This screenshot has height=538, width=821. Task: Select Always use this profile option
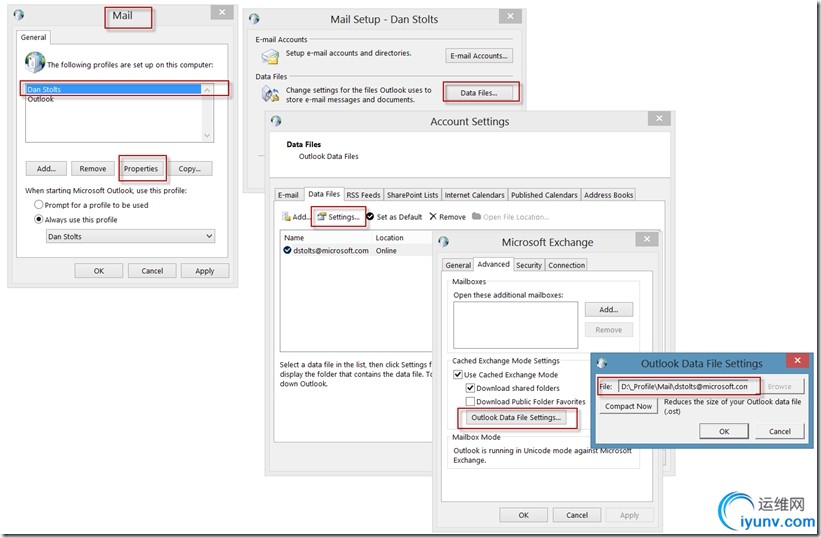[38, 219]
